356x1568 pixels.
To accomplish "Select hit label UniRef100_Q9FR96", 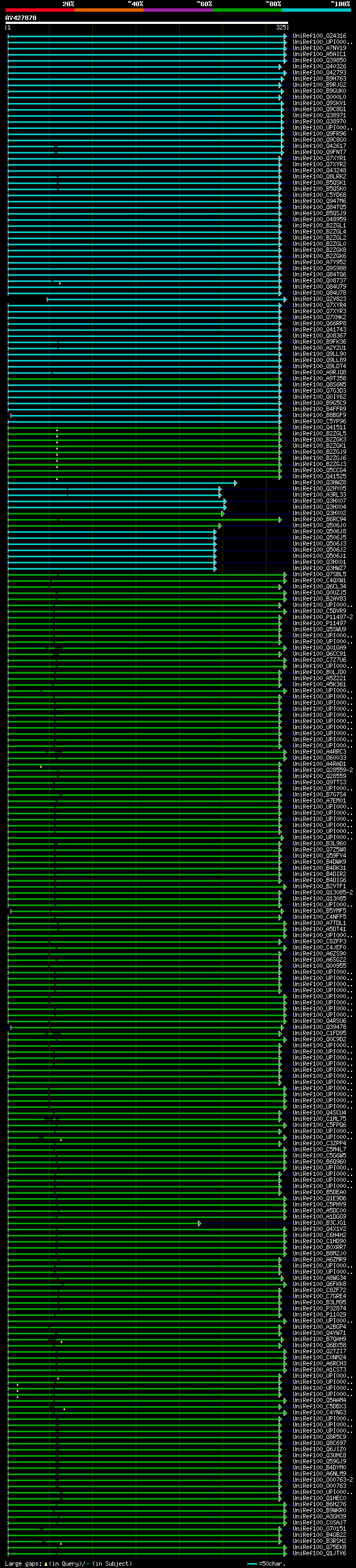I will point(319,134).
